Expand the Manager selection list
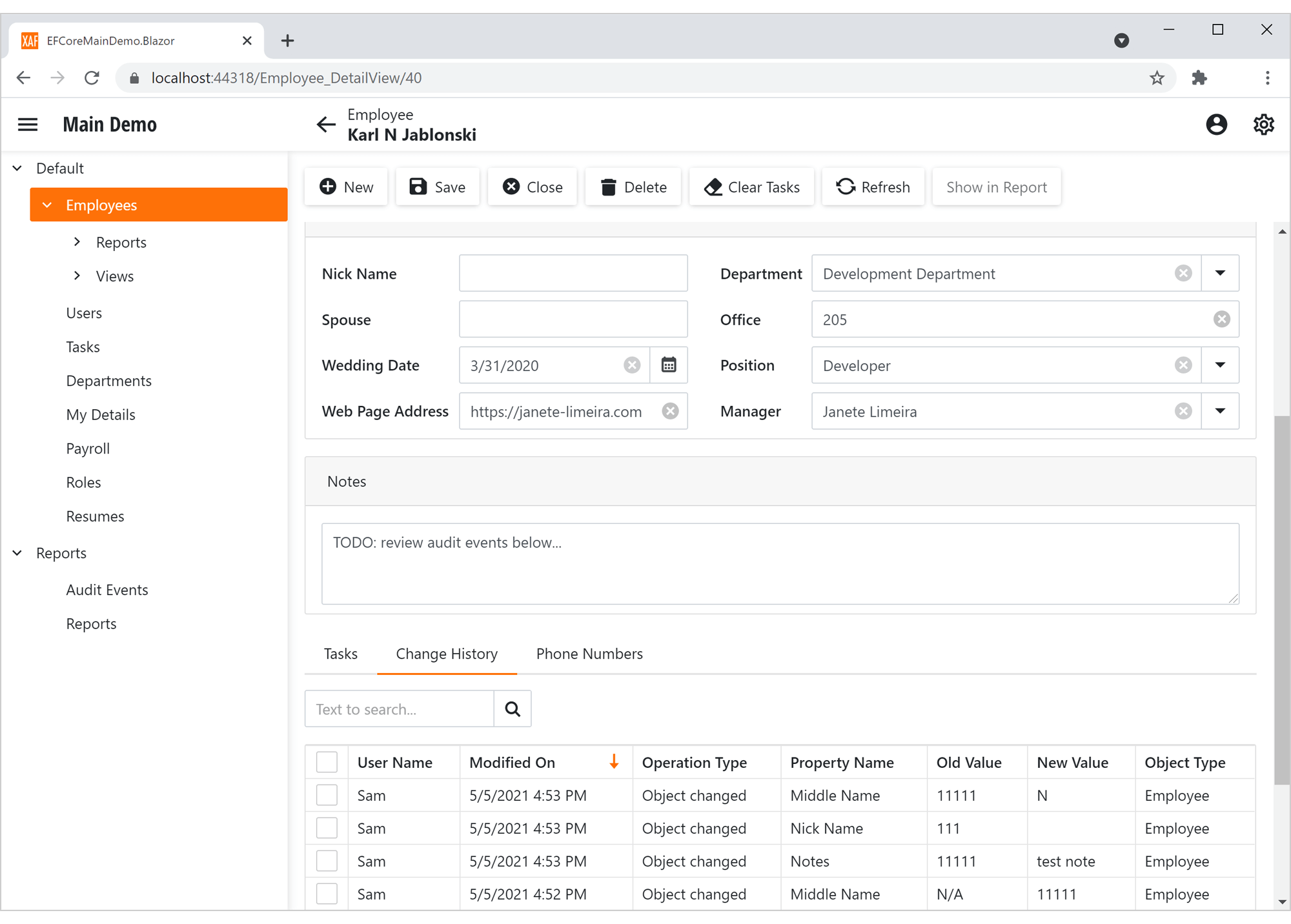 pyautogui.click(x=1220, y=411)
